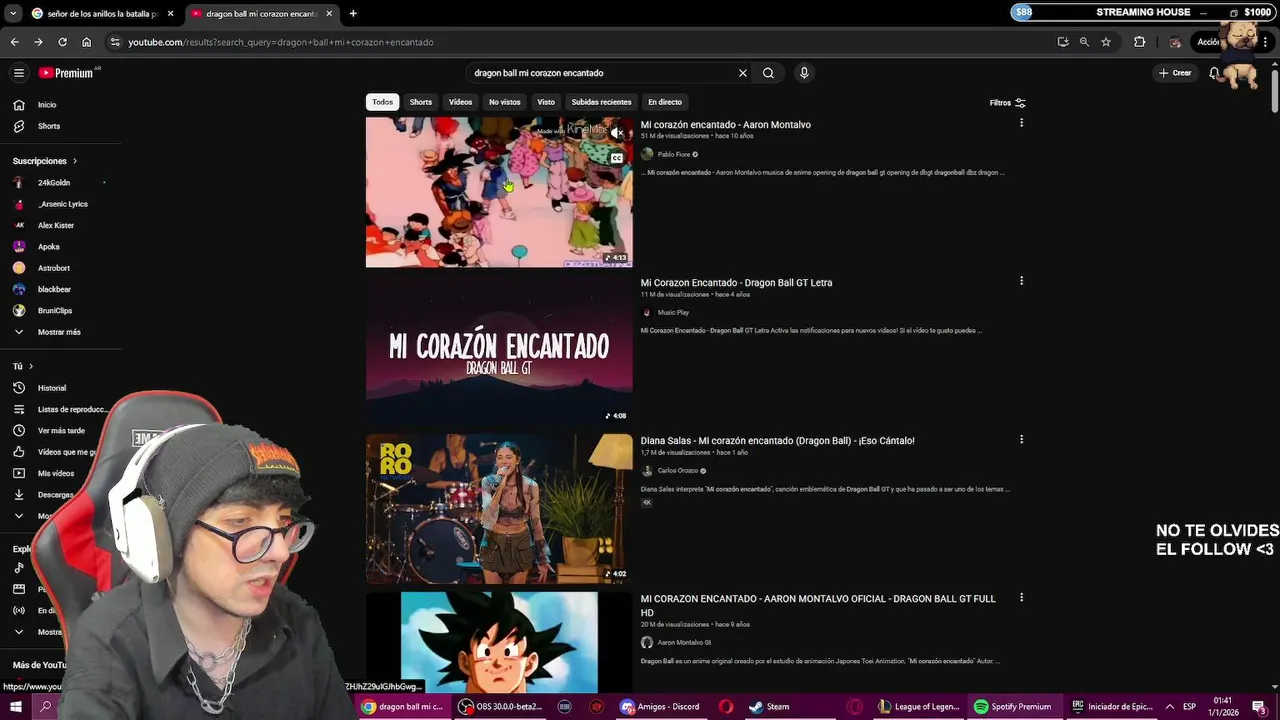The image size is (1280, 720).
Task: Open the YouTube guide hamburger menu
Action: pos(18,73)
